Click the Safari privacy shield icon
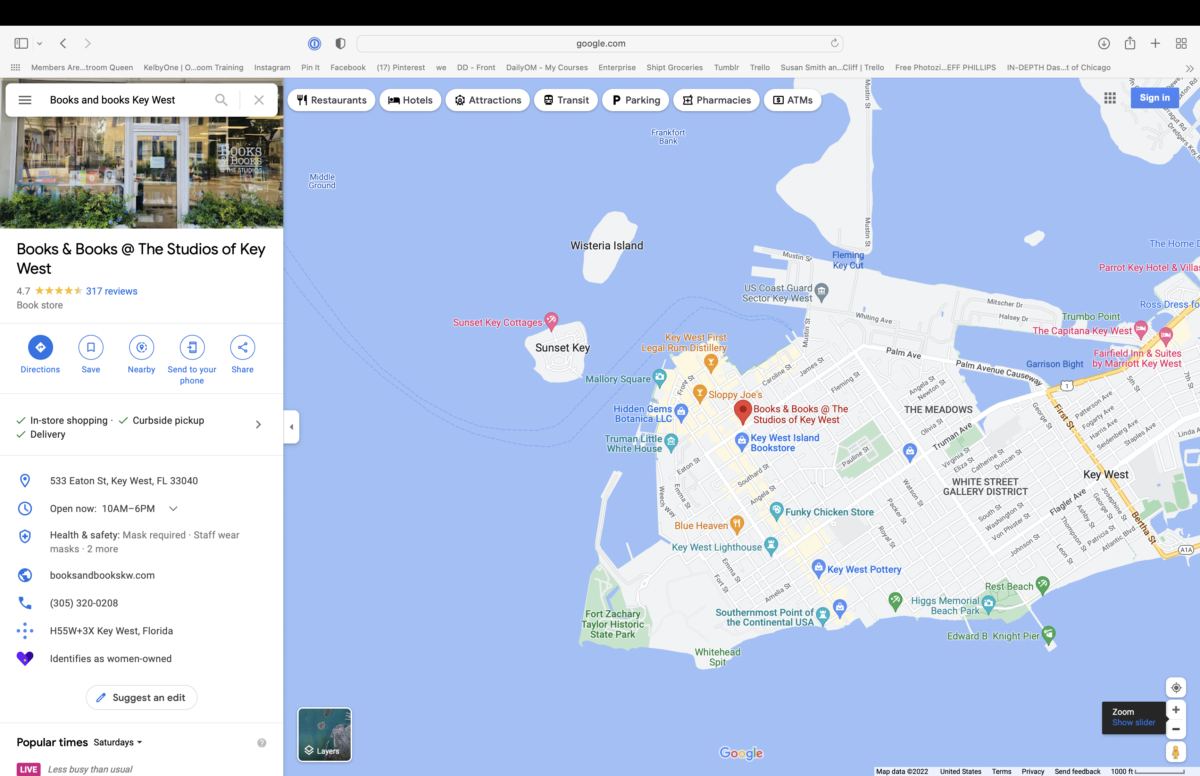The width and height of the screenshot is (1200, 776). [340, 43]
